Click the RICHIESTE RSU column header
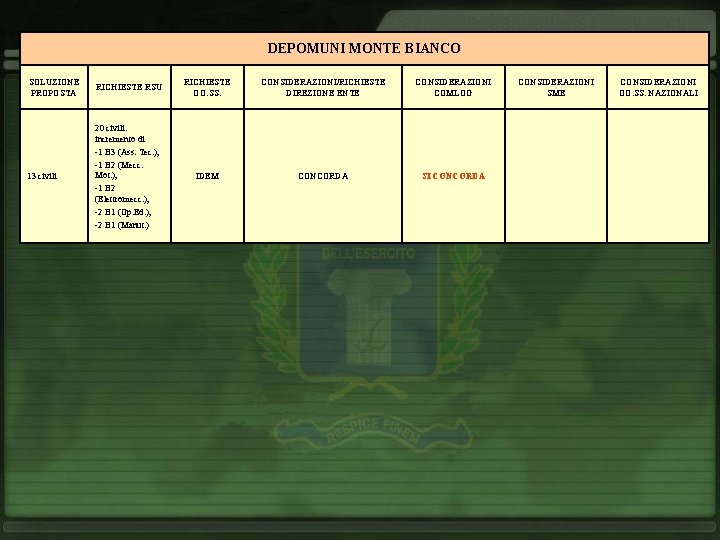The height and width of the screenshot is (540, 720). (129, 87)
